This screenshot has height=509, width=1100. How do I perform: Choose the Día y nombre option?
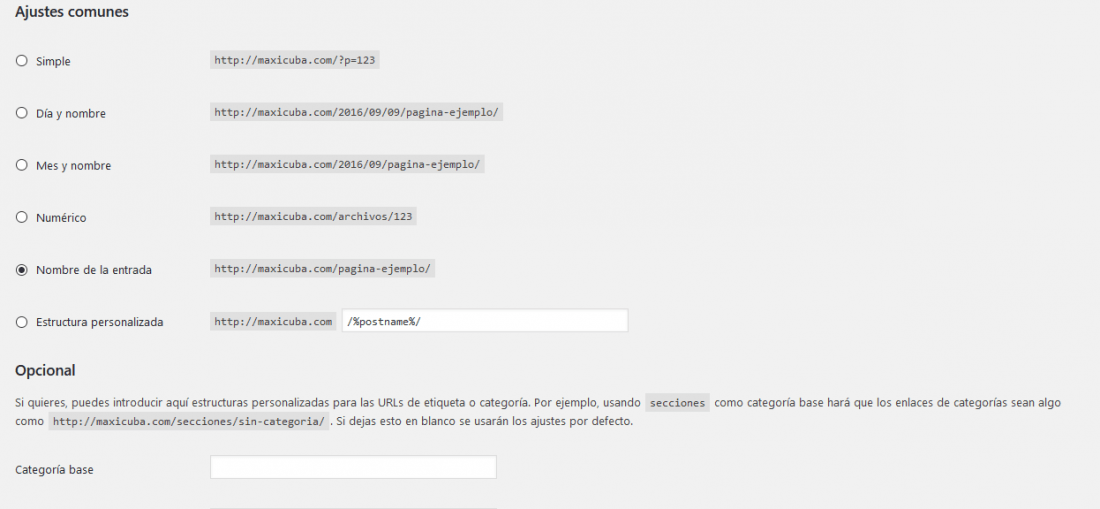pyautogui.click(x=21, y=113)
